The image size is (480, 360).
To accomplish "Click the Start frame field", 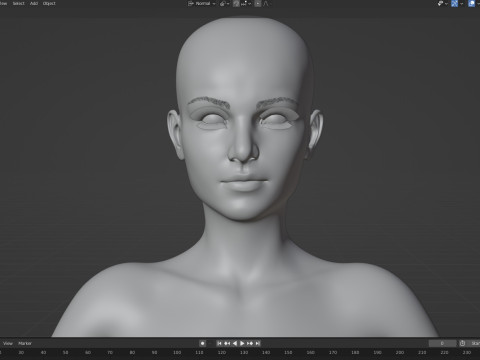I will 474,343.
